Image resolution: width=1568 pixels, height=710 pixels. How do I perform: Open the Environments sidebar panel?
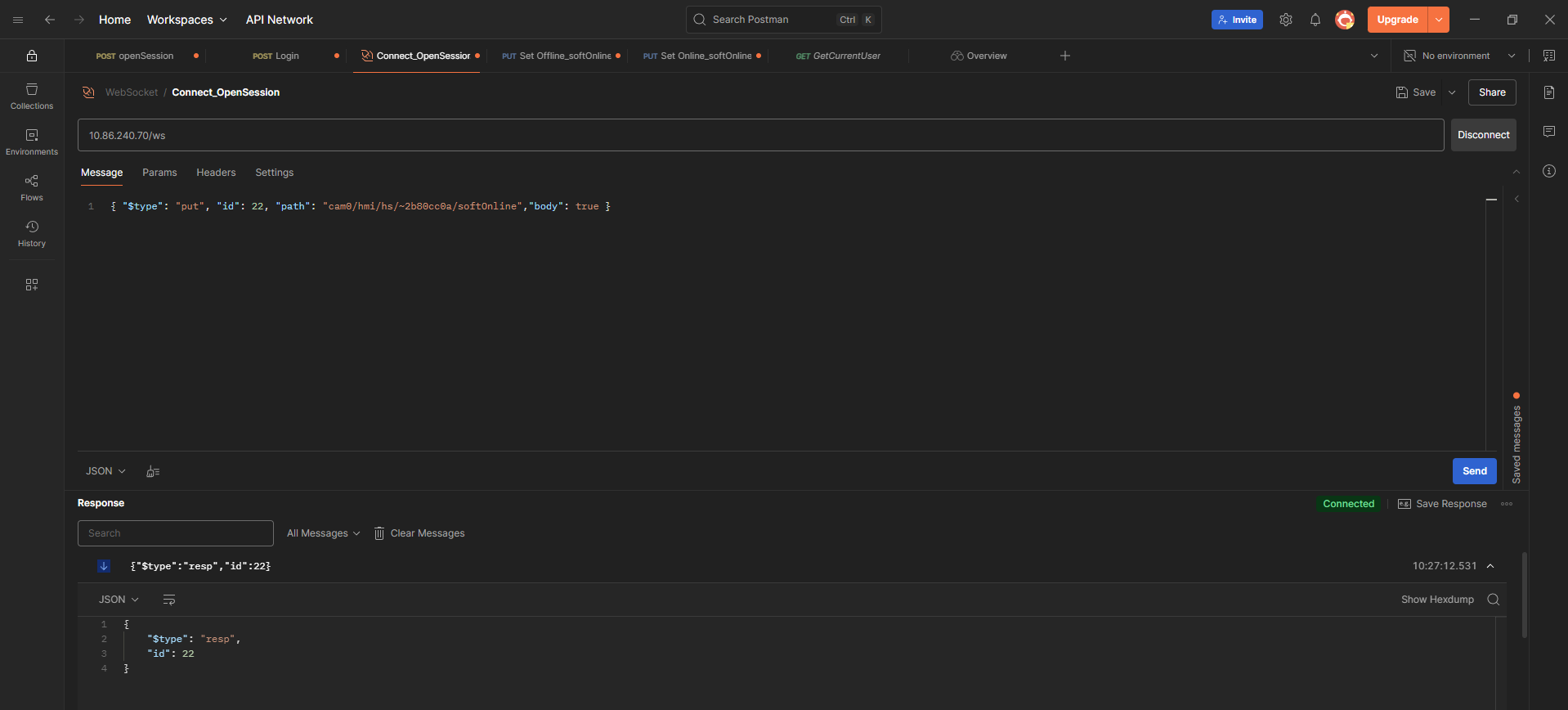pyautogui.click(x=32, y=142)
